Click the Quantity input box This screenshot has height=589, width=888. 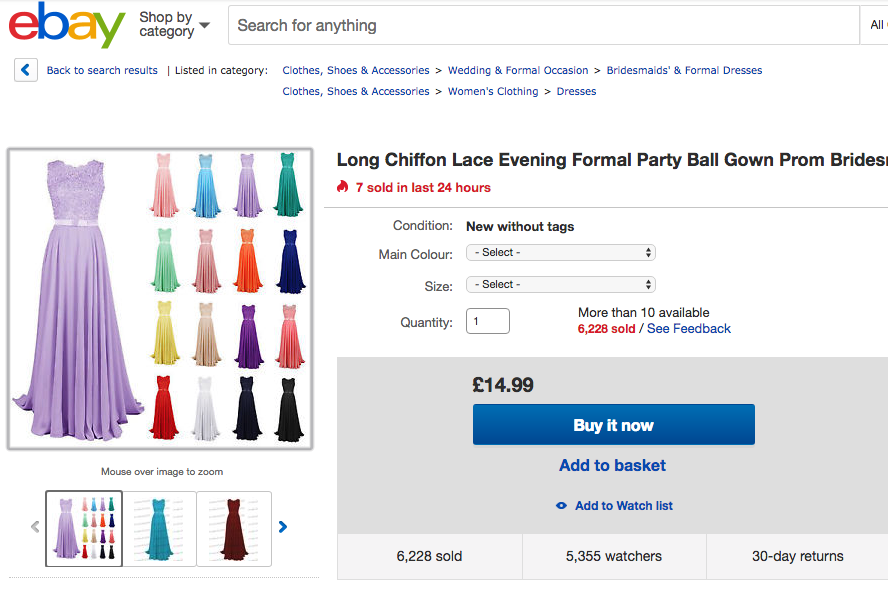(488, 321)
